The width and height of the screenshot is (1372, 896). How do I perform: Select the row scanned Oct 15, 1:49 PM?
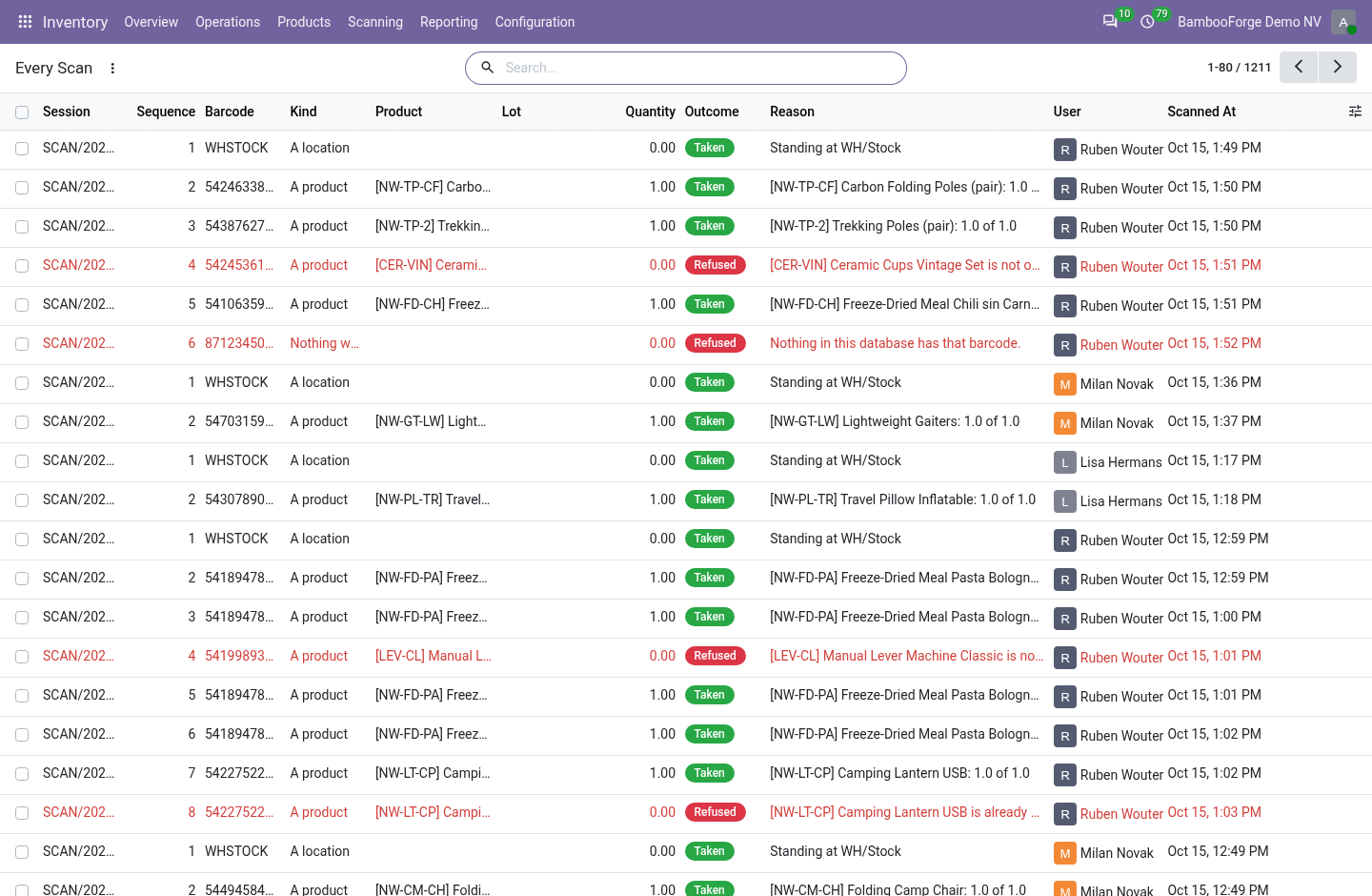[x=22, y=149]
